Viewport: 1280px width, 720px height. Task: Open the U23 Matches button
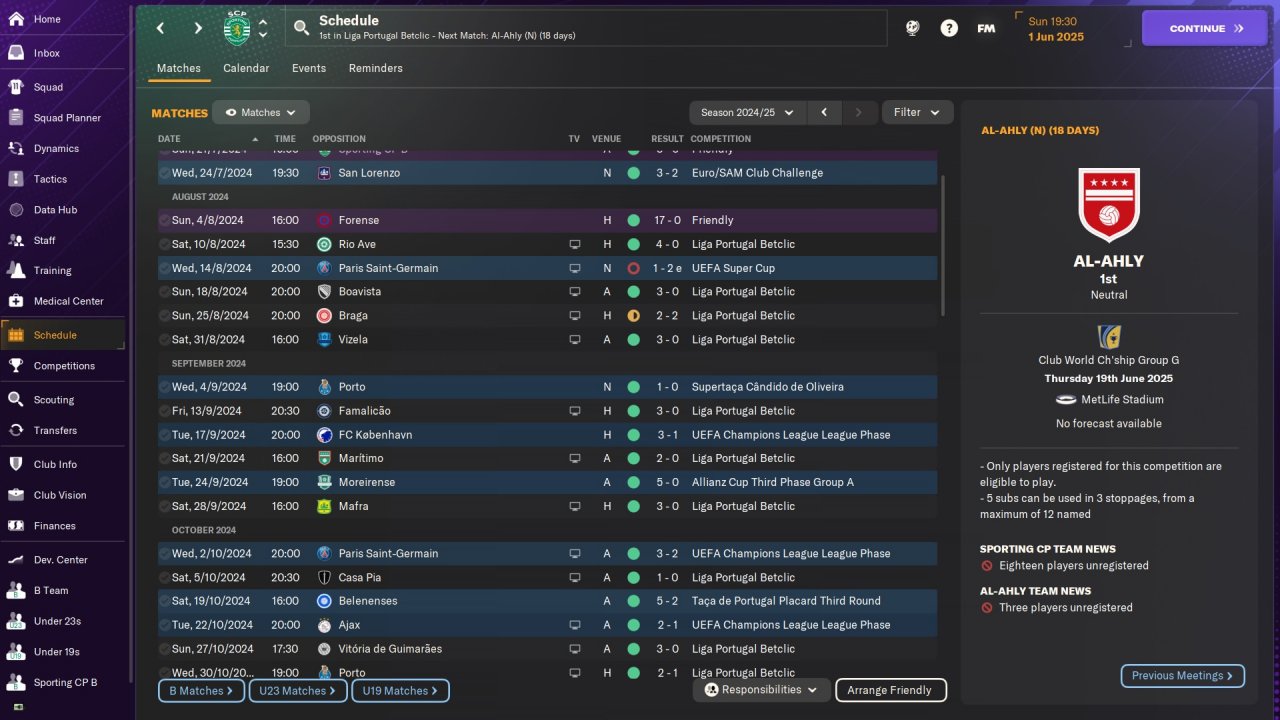click(297, 691)
